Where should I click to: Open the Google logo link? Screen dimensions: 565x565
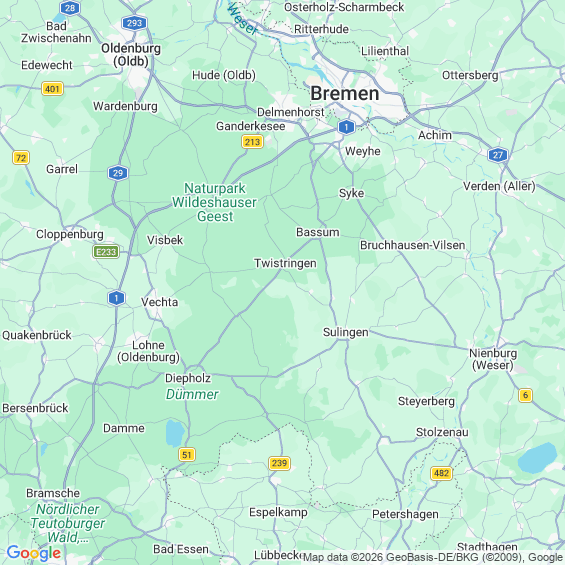[x=34, y=553]
